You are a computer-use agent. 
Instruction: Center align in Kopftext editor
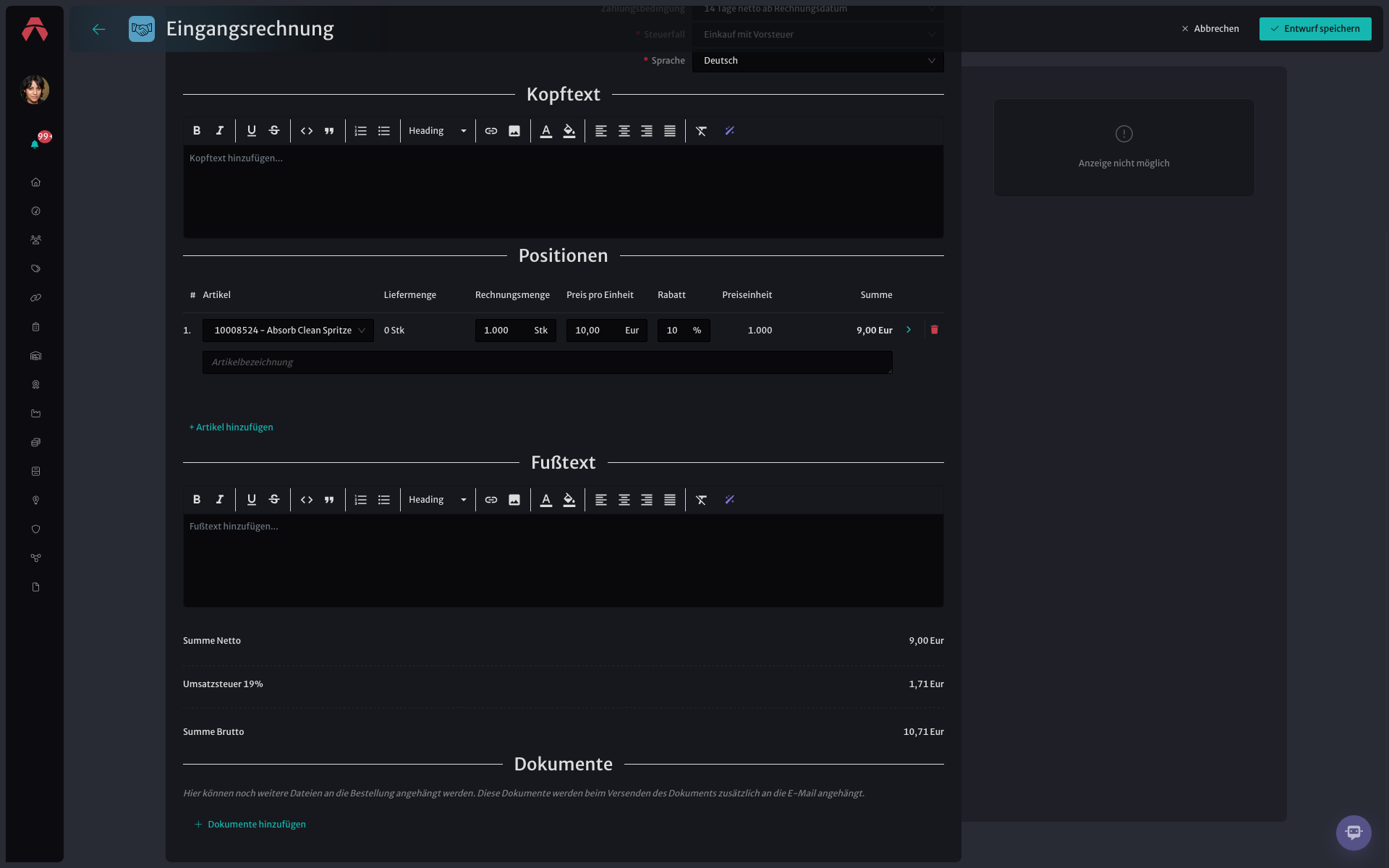click(624, 131)
